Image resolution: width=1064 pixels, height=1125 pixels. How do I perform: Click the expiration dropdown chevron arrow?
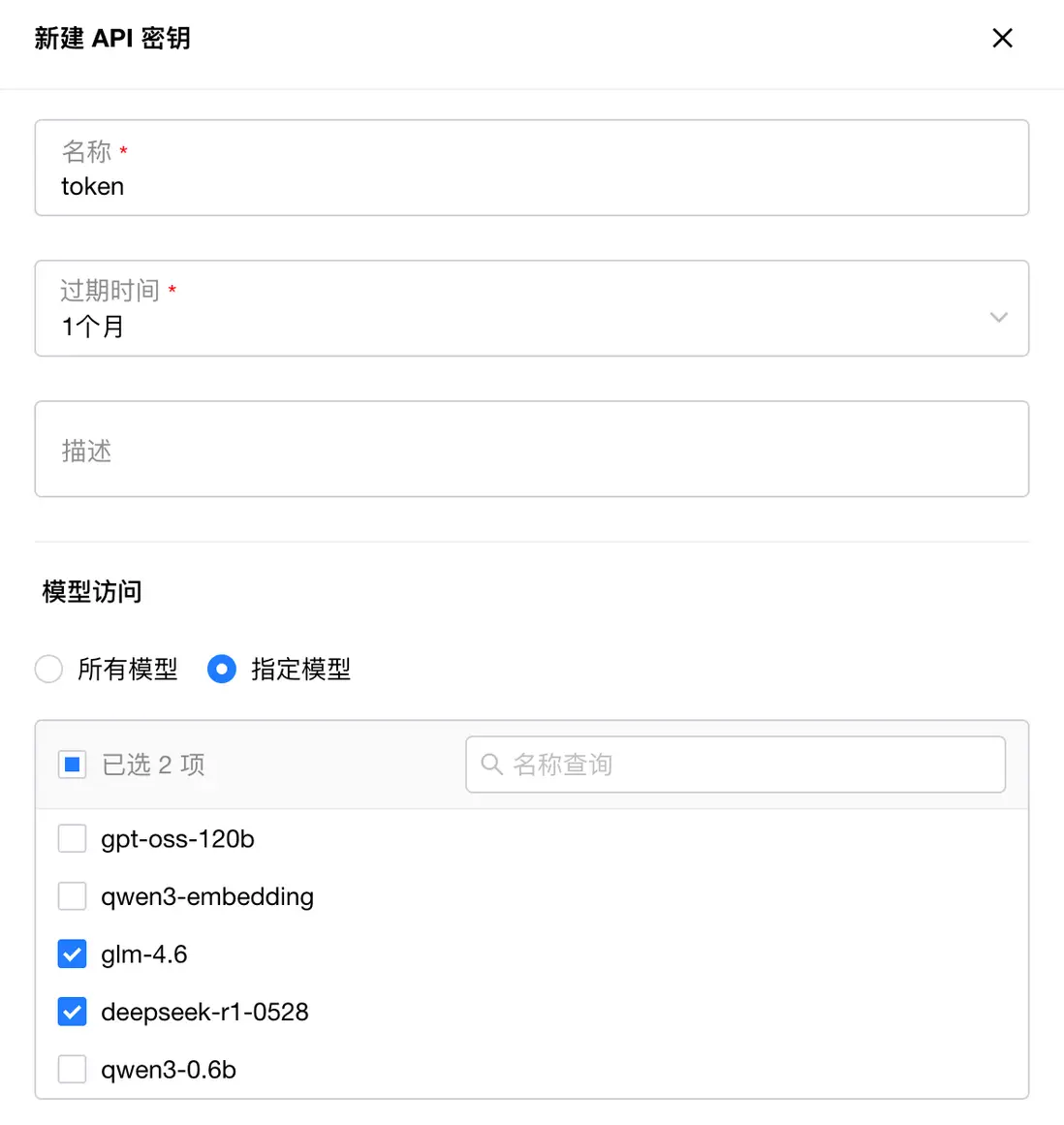(x=998, y=318)
